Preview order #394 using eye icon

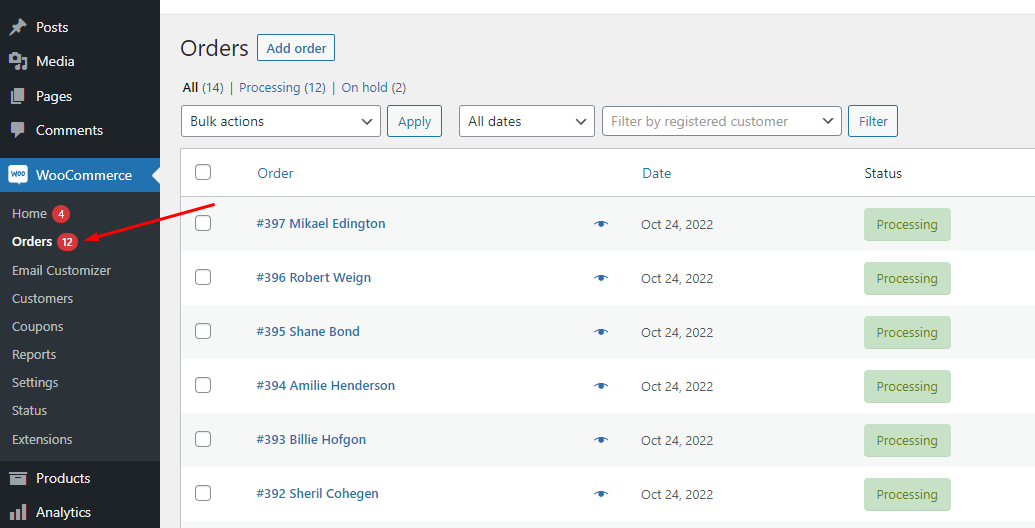601,386
